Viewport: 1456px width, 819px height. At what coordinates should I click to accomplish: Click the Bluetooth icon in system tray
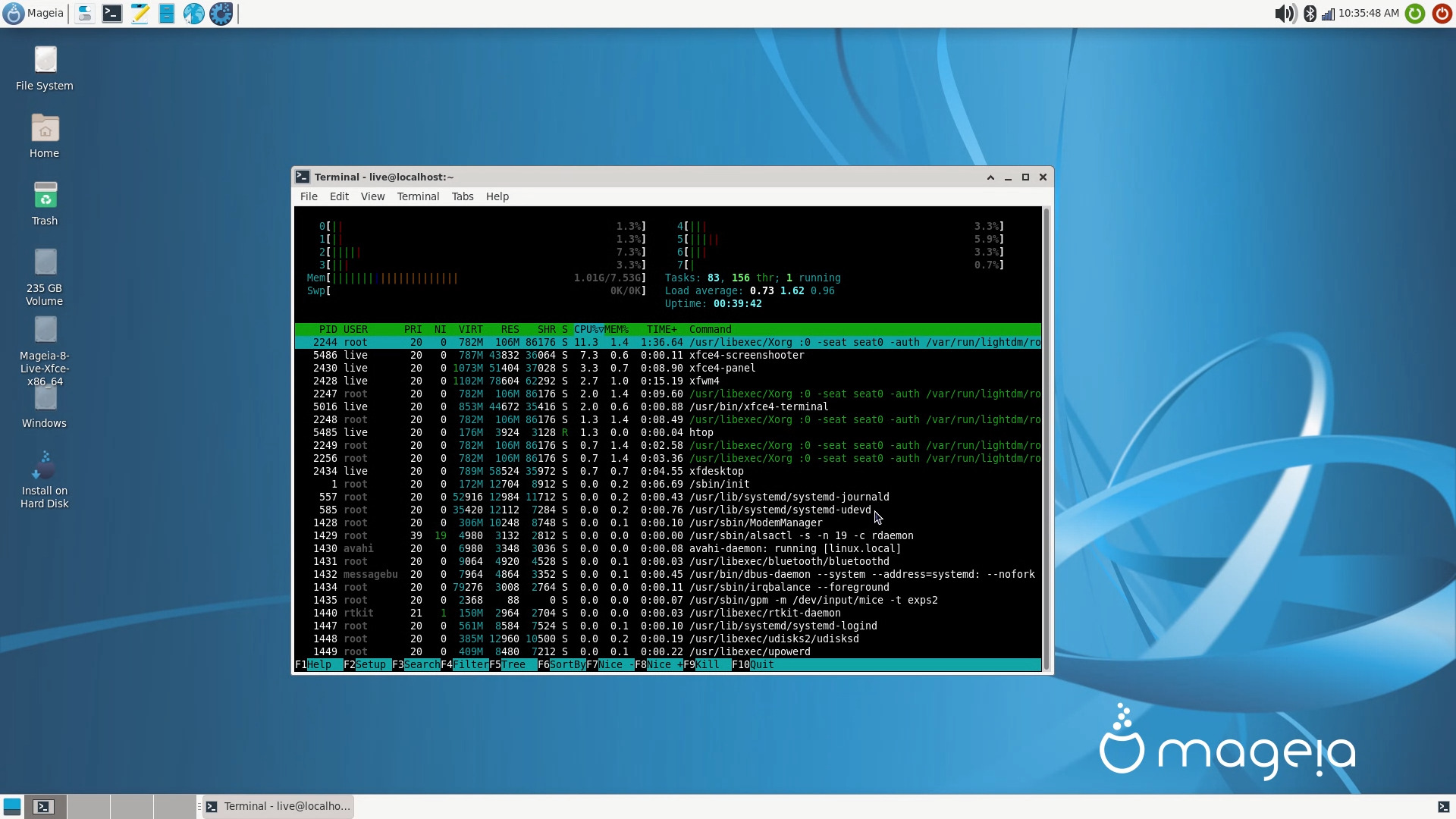pyautogui.click(x=1310, y=13)
